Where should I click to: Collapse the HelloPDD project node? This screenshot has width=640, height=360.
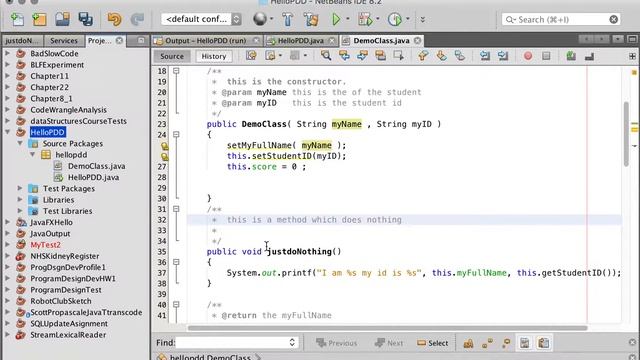(x=7, y=132)
